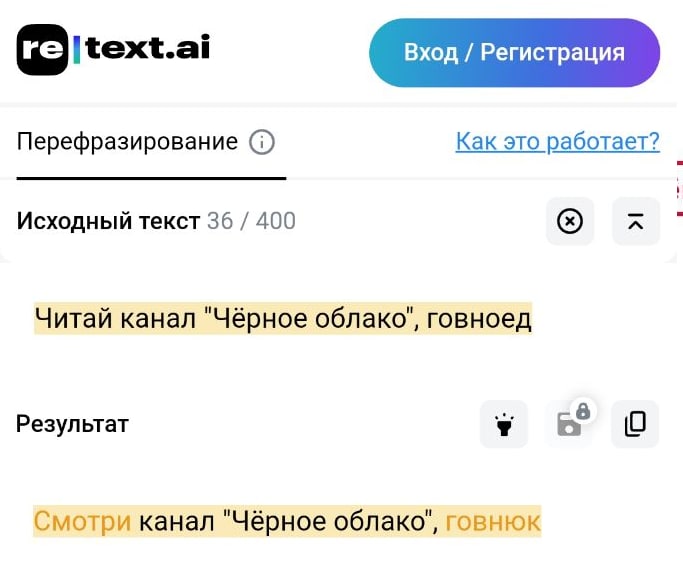Image resolution: width=683 pixels, height=579 pixels.
Task: Click the word "Читай" in the source text
Action: pyautogui.click(x=75, y=319)
